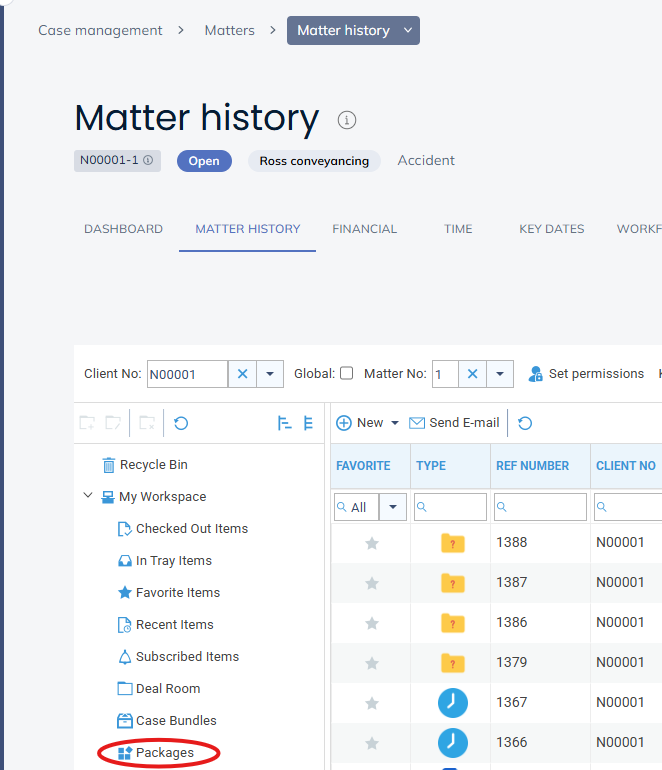
Task: Click the clock type icon for ref 1367
Action: tap(453, 703)
